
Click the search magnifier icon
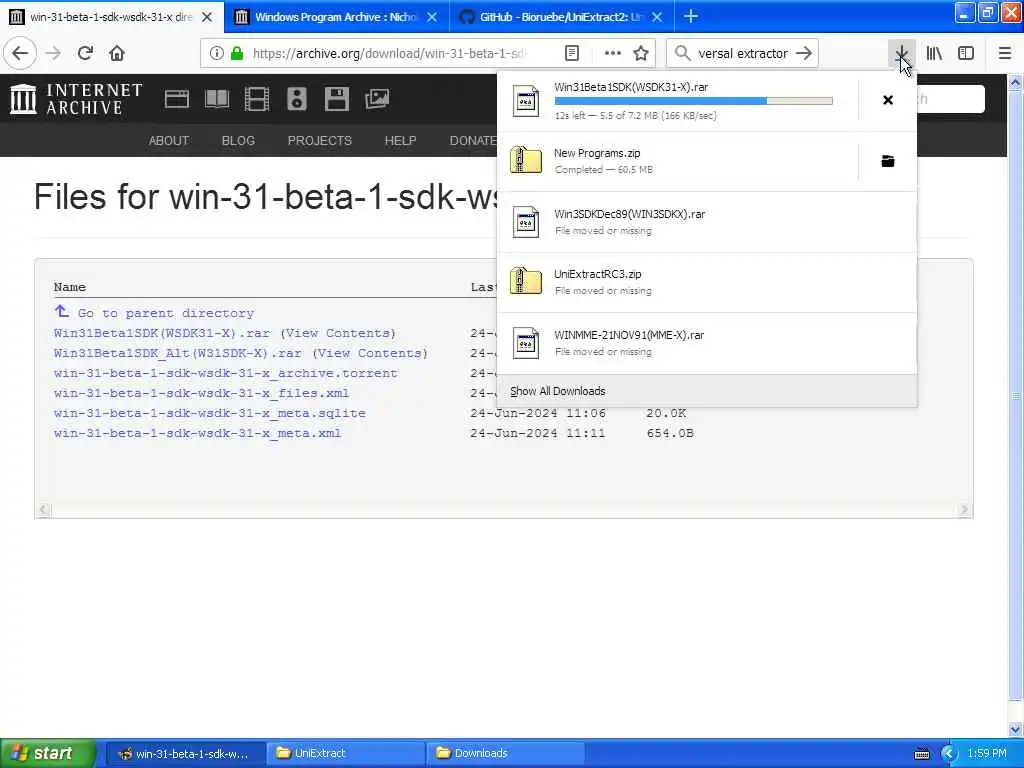tap(682, 54)
